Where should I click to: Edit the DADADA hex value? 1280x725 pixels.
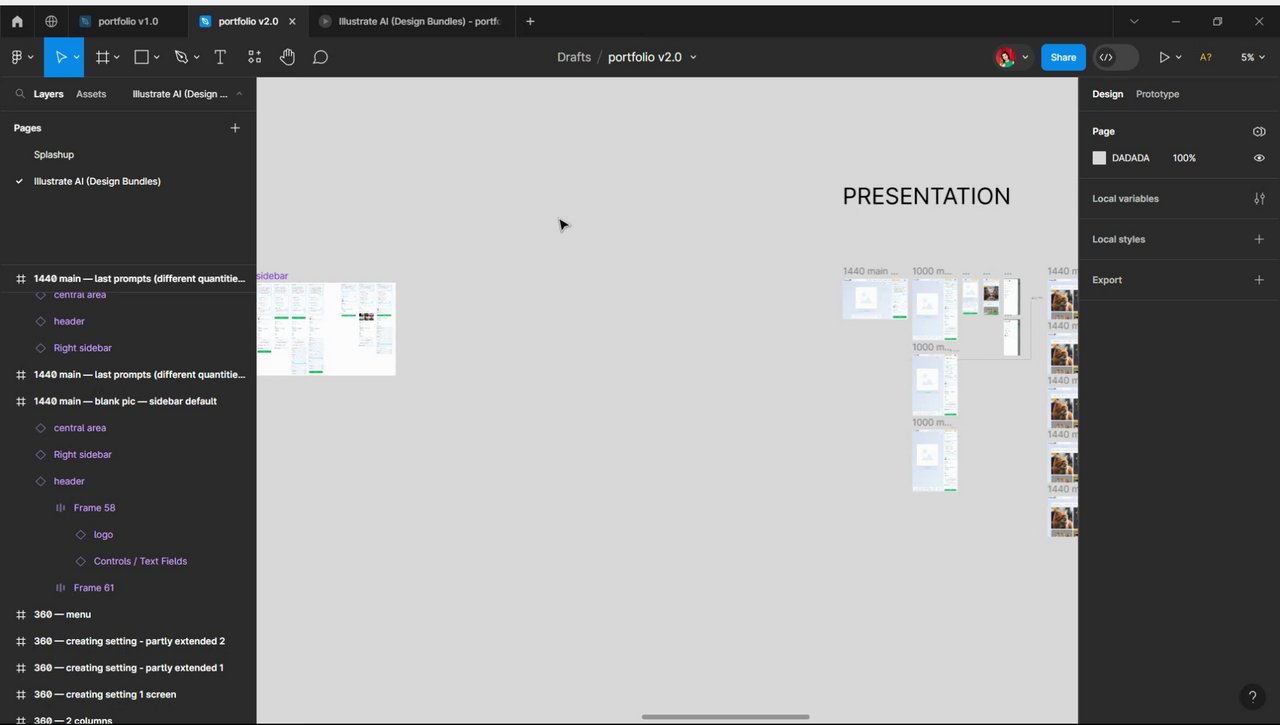(1131, 158)
